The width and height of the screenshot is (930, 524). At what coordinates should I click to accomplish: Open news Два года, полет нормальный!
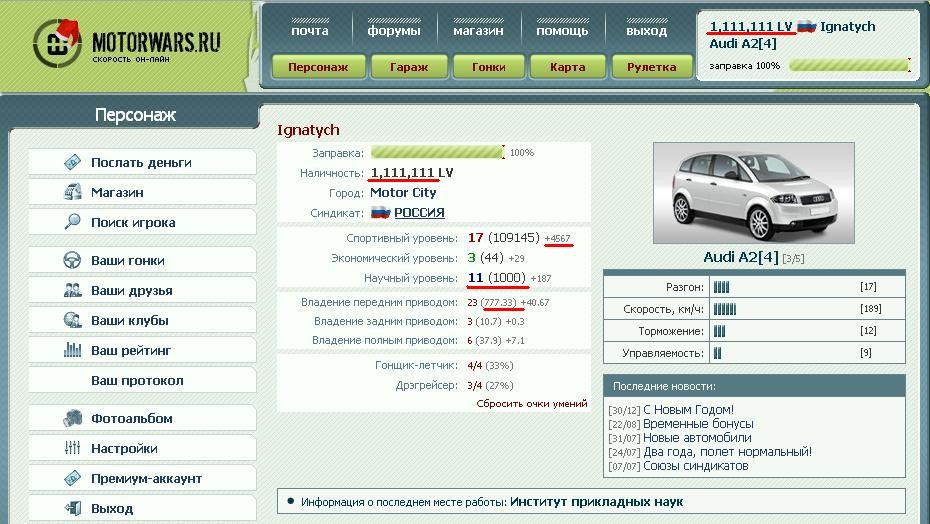click(x=727, y=452)
